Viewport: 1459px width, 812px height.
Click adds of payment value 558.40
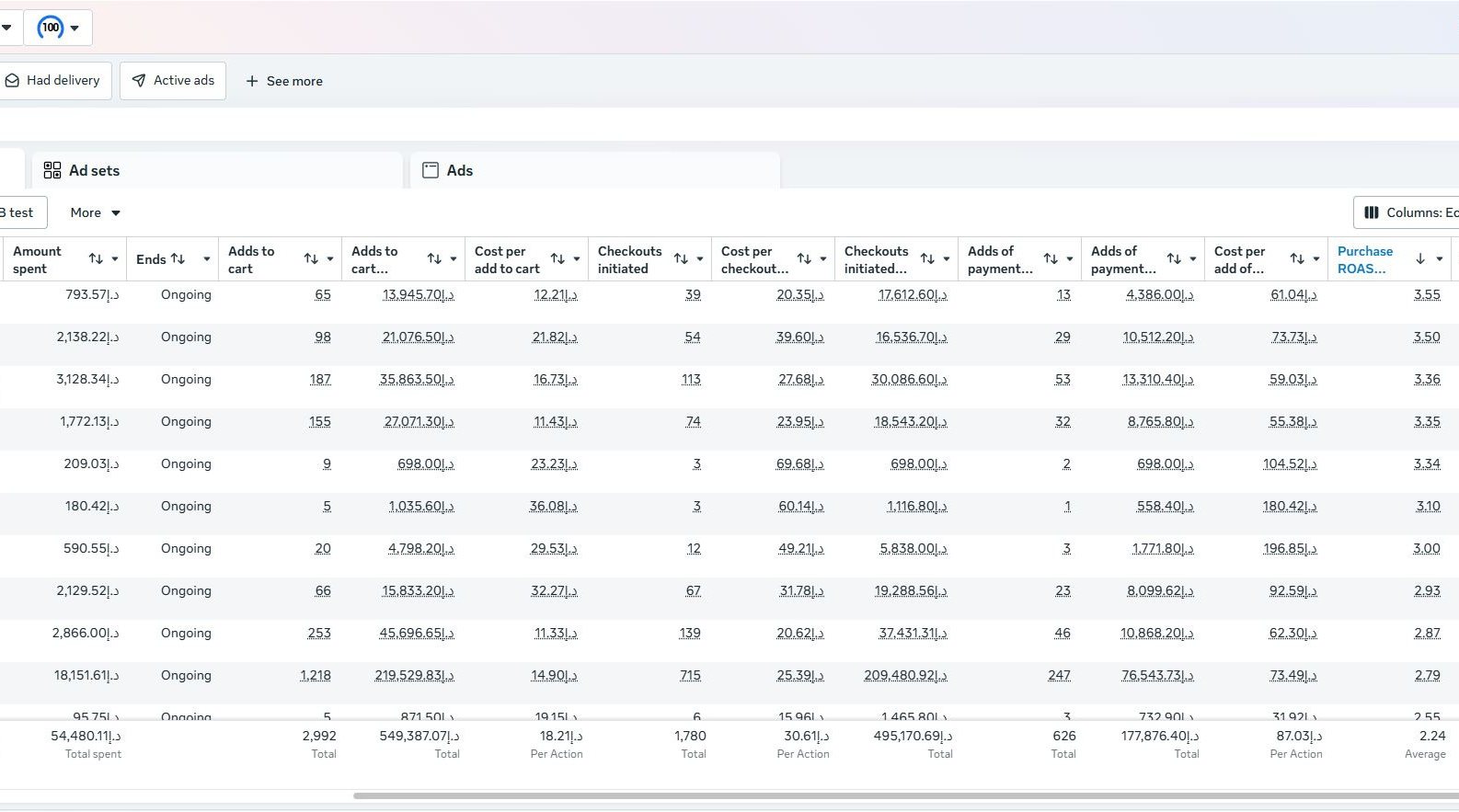point(1165,506)
